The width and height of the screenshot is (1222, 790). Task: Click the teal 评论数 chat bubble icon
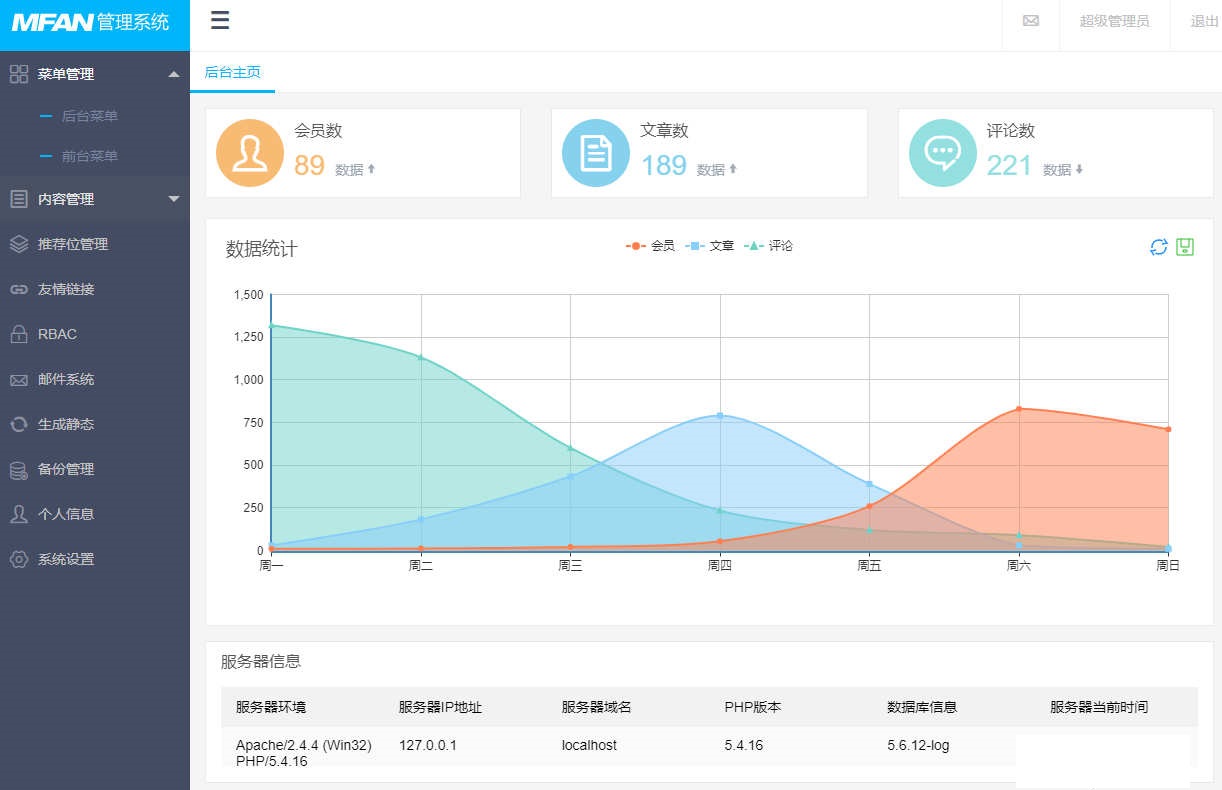[942, 153]
